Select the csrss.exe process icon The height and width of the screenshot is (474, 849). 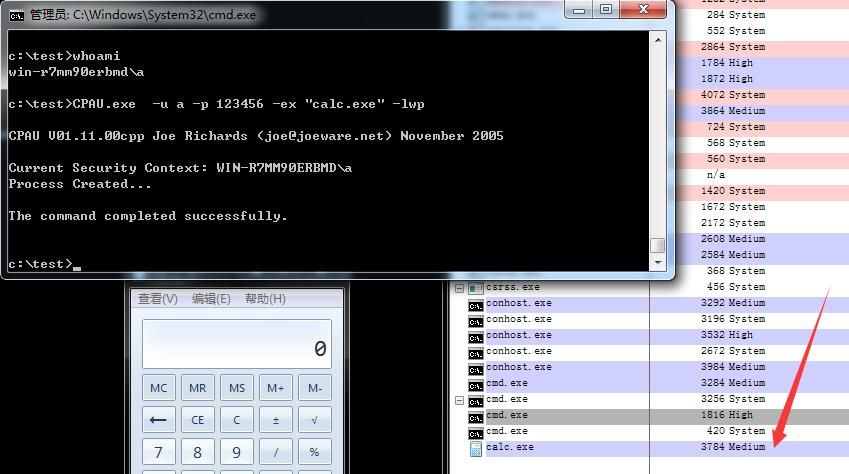(x=475, y=288)
